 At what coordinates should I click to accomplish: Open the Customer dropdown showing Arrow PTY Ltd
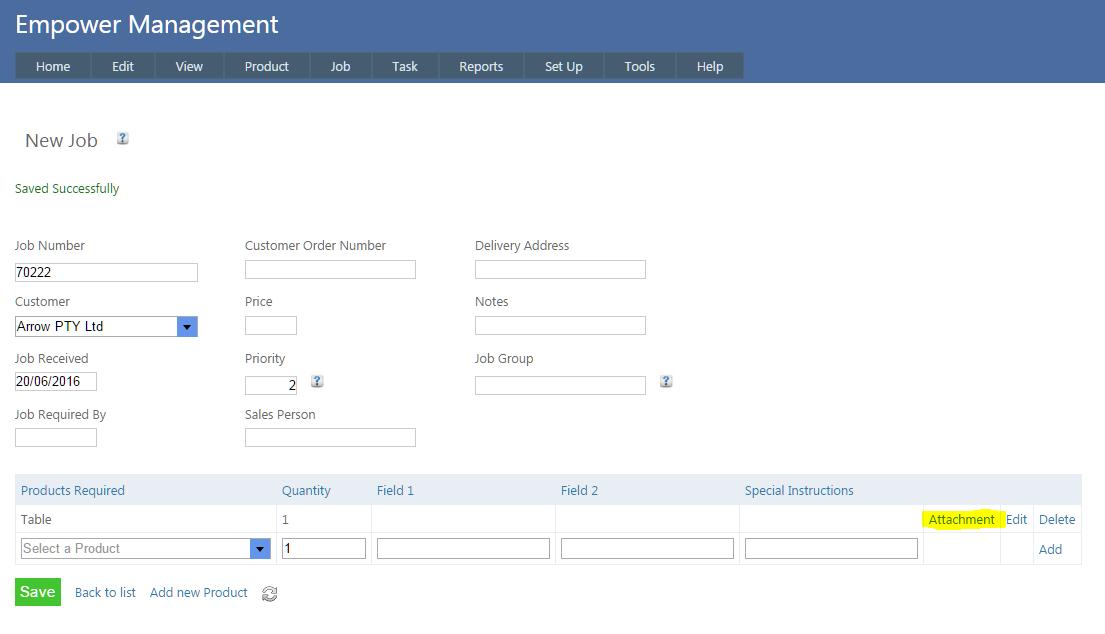(187, 327)
